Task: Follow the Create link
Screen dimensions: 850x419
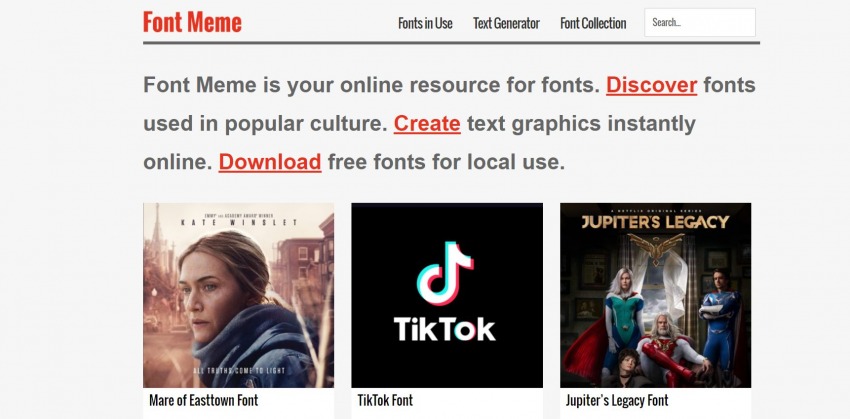Action: point(427,124)
